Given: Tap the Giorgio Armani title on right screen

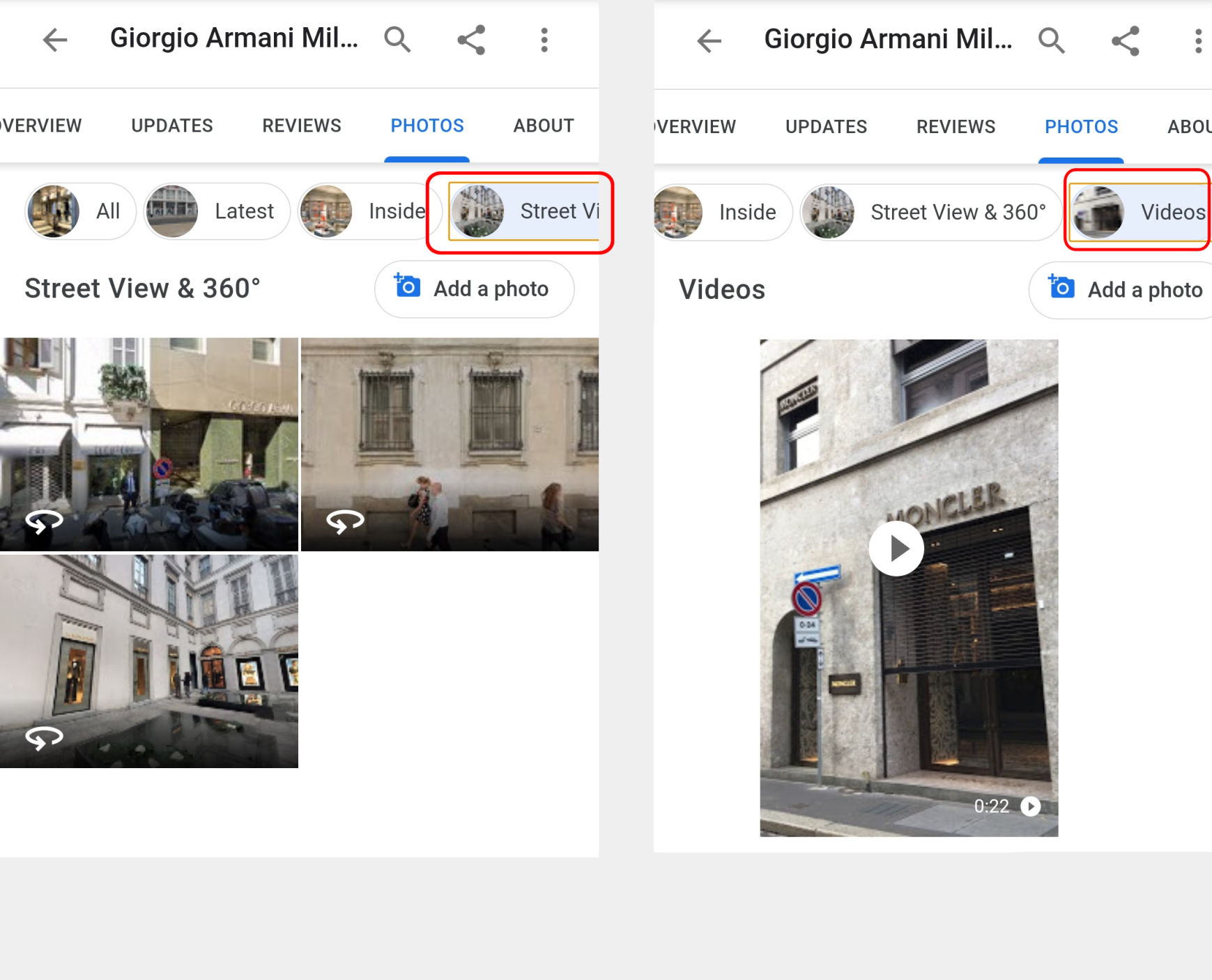Looking at the screenshot, I should [888, 39].
